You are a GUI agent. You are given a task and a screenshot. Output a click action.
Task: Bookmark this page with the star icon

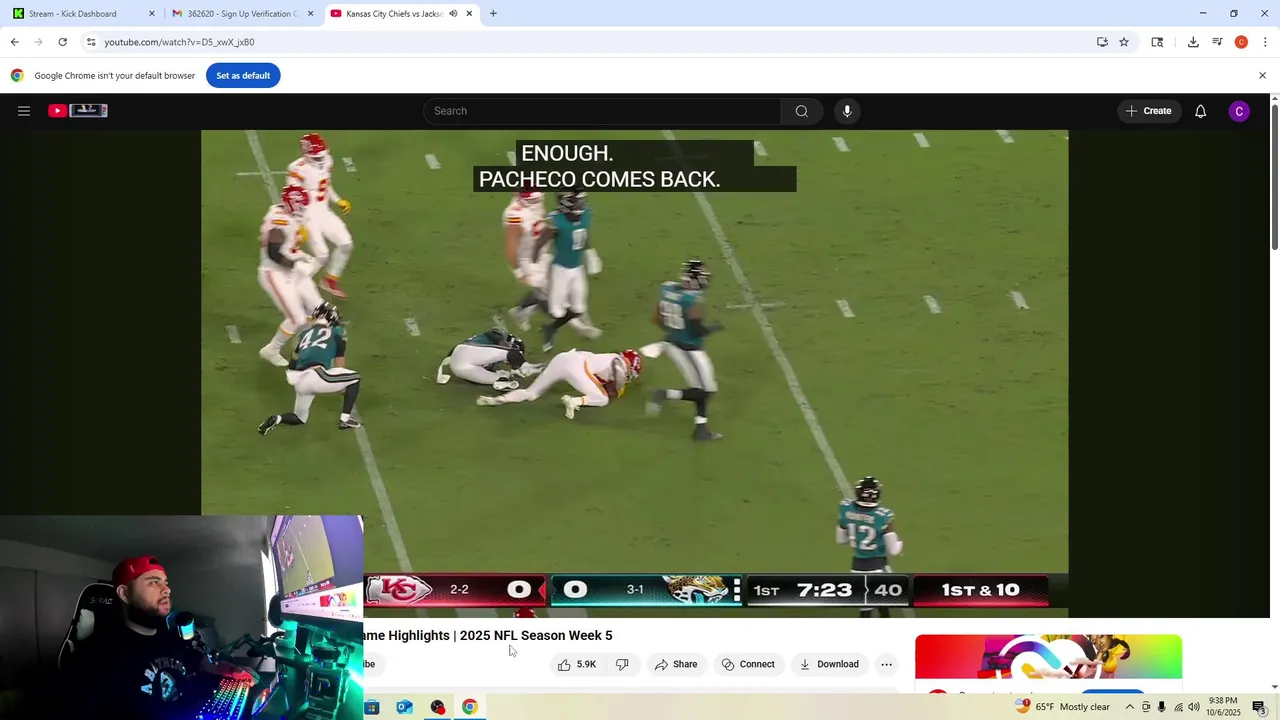click(1124, 42)
